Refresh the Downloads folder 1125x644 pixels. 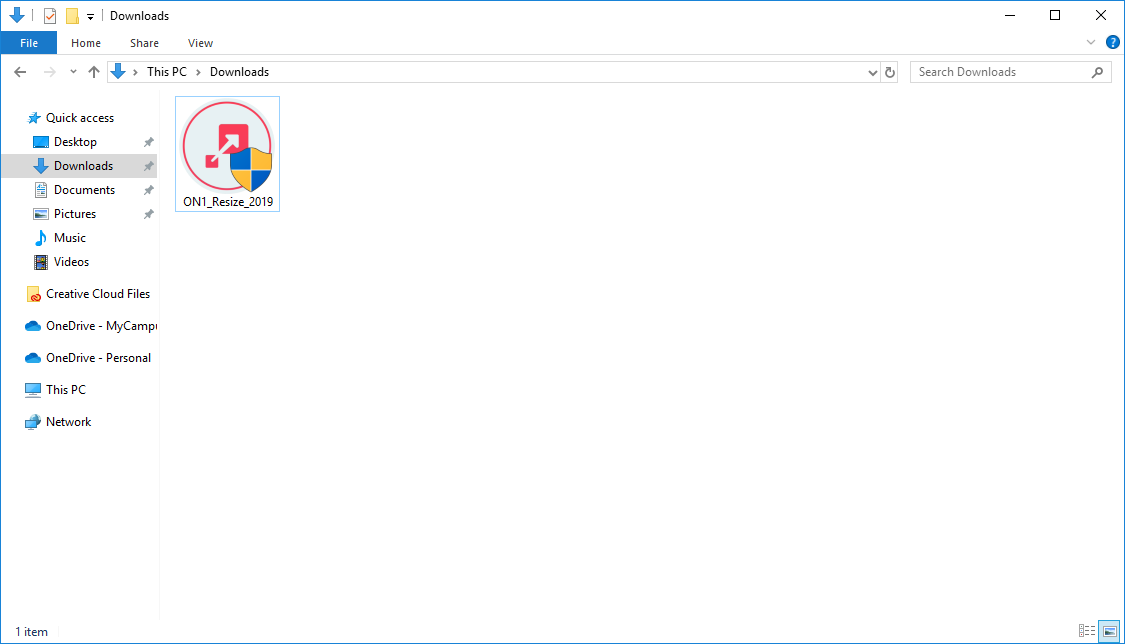(x=890, y=72)
